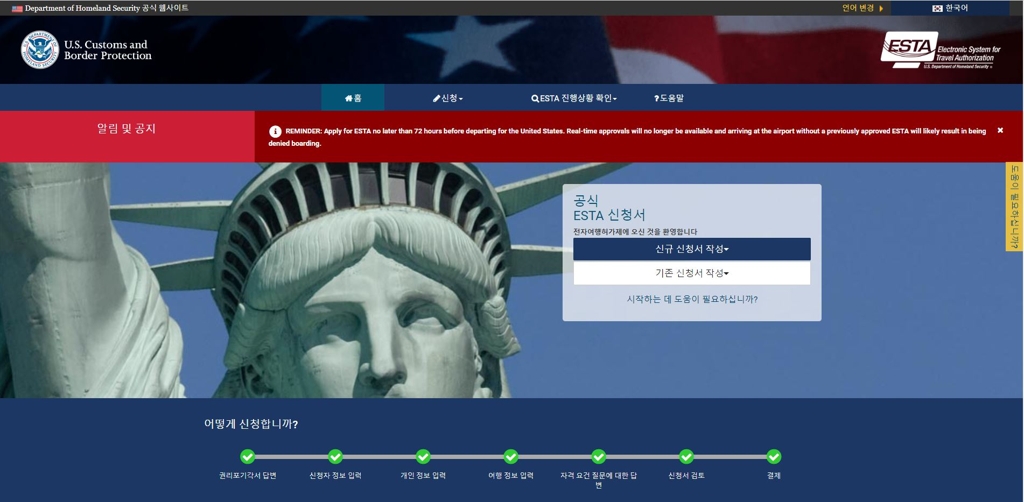Open the 도움말 help menu item
The height and width of the screenshot is (502, 1024).
[669, 98]
